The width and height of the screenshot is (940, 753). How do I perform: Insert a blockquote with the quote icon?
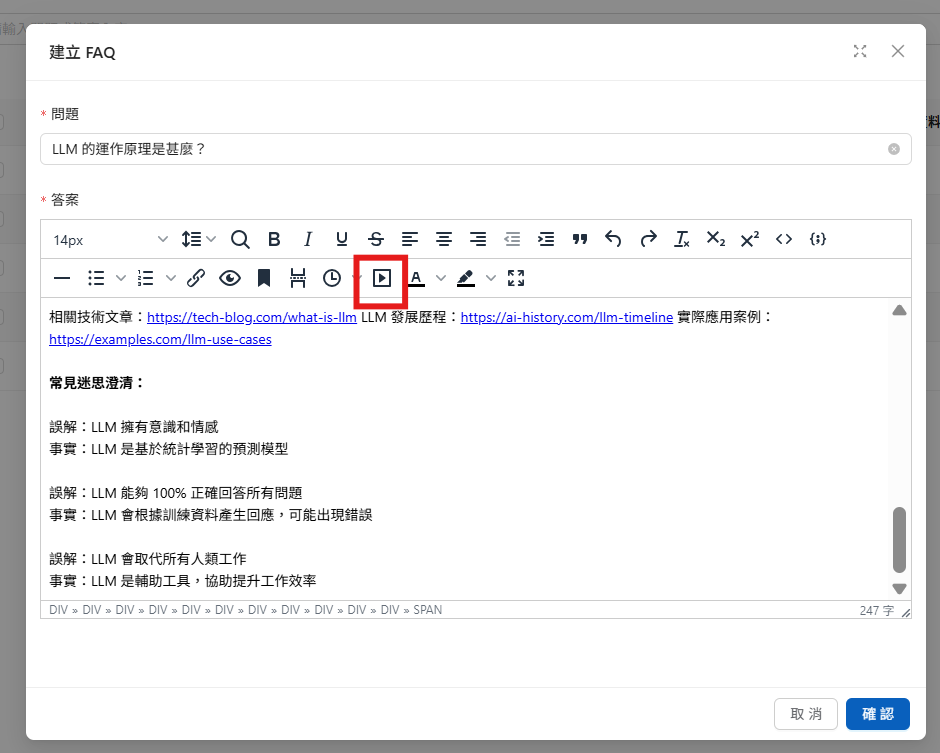pyautogui.click(x=580, y=239)
